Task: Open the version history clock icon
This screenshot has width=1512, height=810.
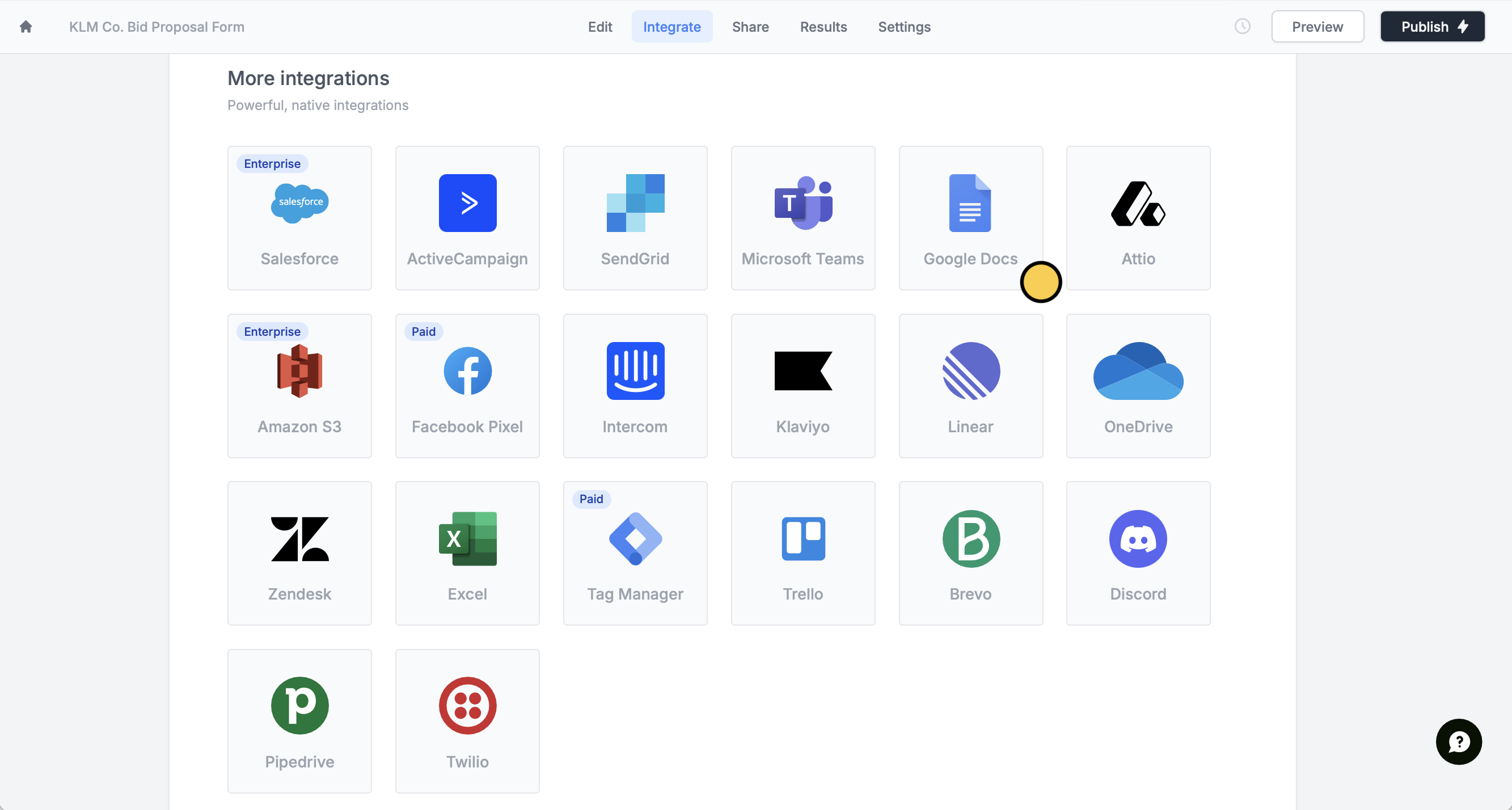Action: pyautogui.click(x=1242, y=27)
